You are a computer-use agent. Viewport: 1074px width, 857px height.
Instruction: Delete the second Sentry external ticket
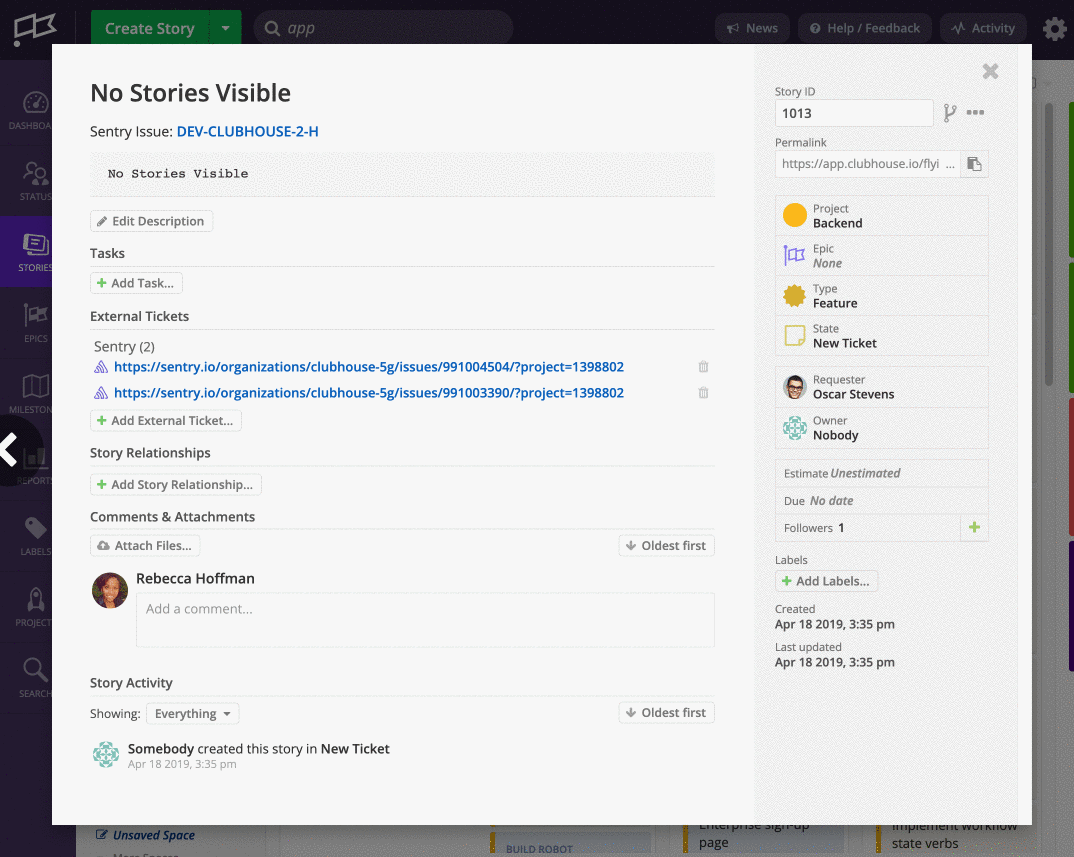click(703, 393)
